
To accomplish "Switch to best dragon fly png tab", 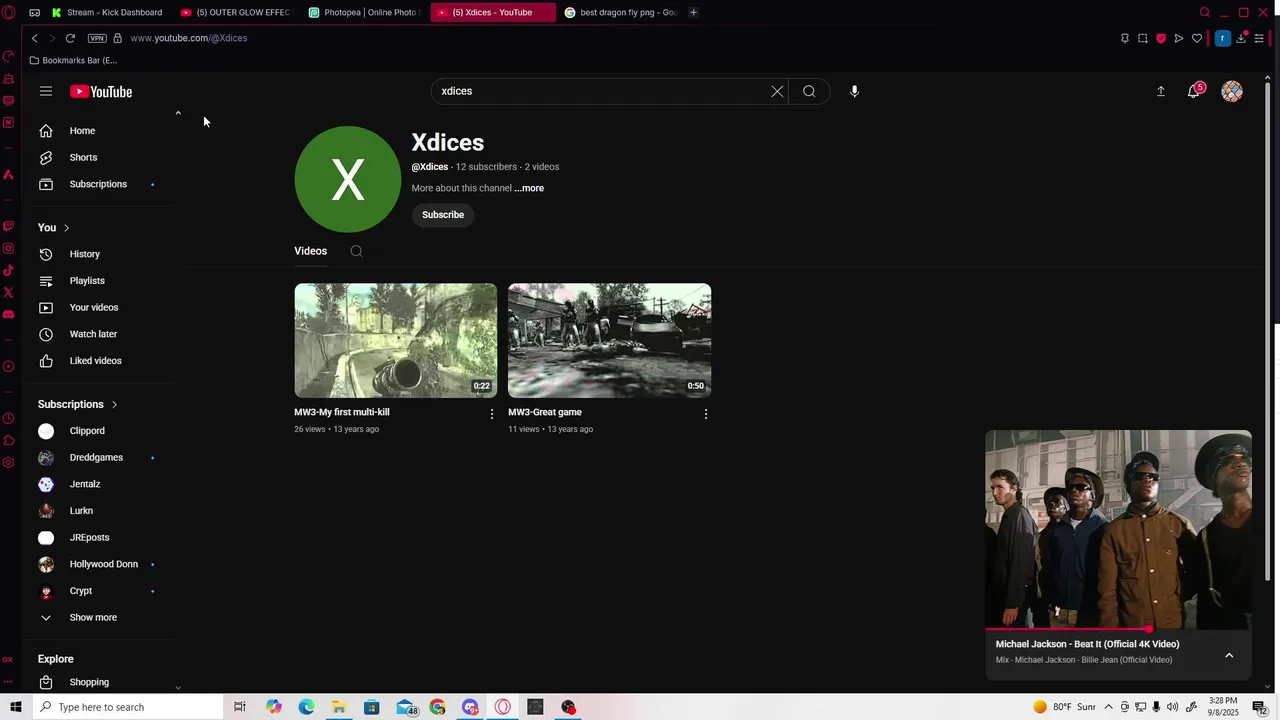I will click(620, 12).
